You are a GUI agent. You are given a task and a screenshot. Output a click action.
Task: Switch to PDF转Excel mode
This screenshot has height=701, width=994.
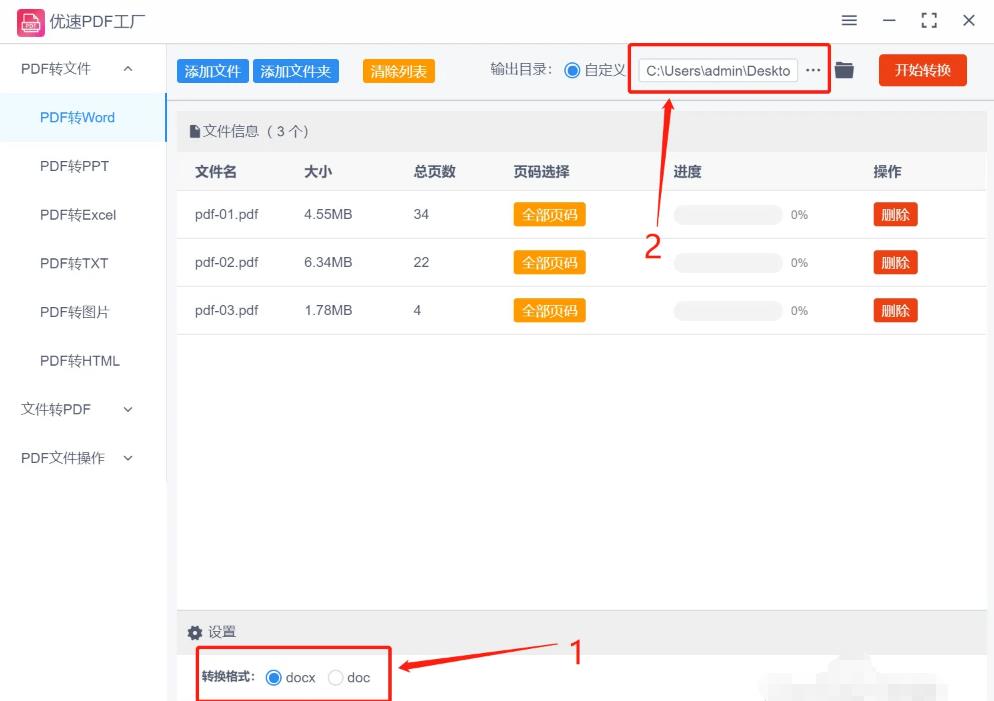coord(78,215)
